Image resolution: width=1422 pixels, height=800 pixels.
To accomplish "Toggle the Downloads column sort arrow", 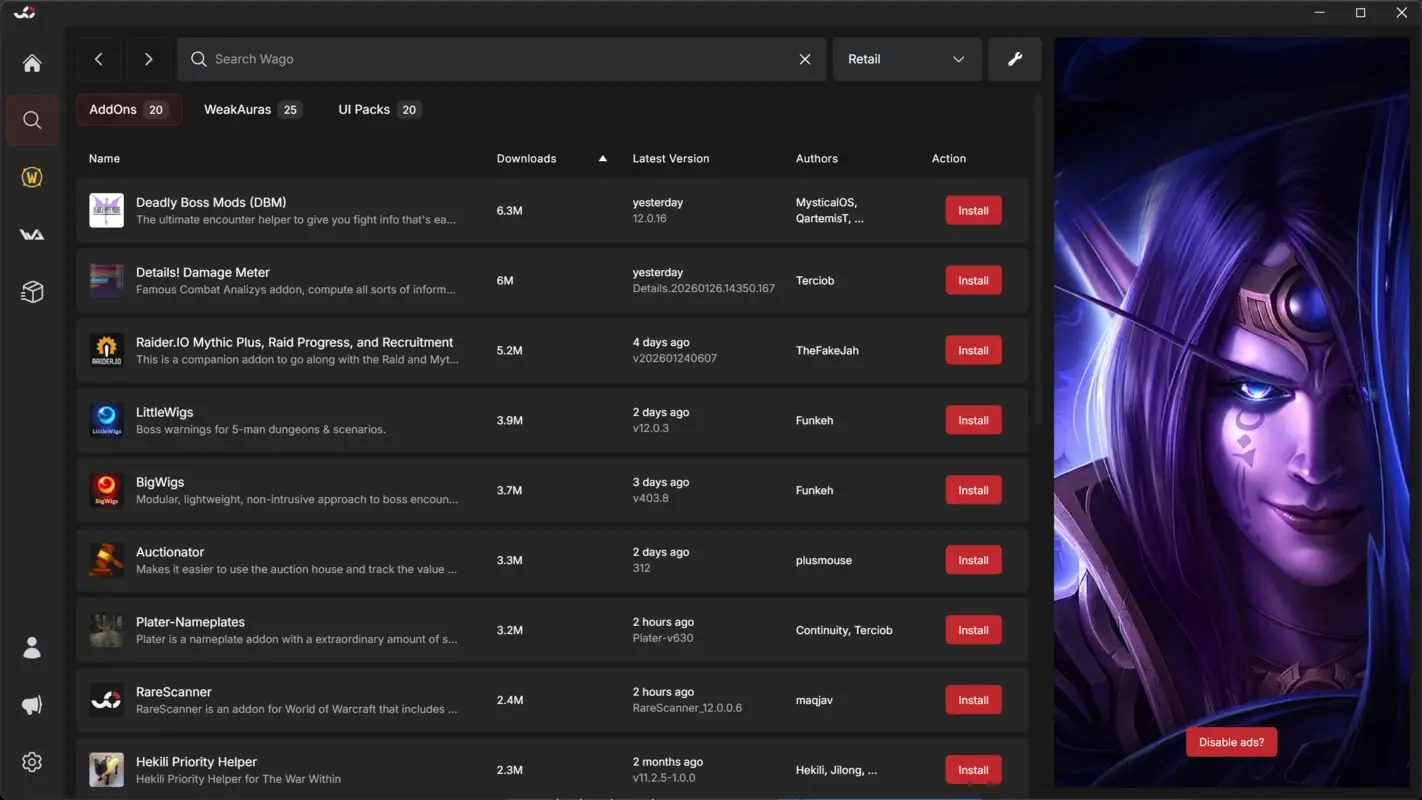I will [603, 158].
